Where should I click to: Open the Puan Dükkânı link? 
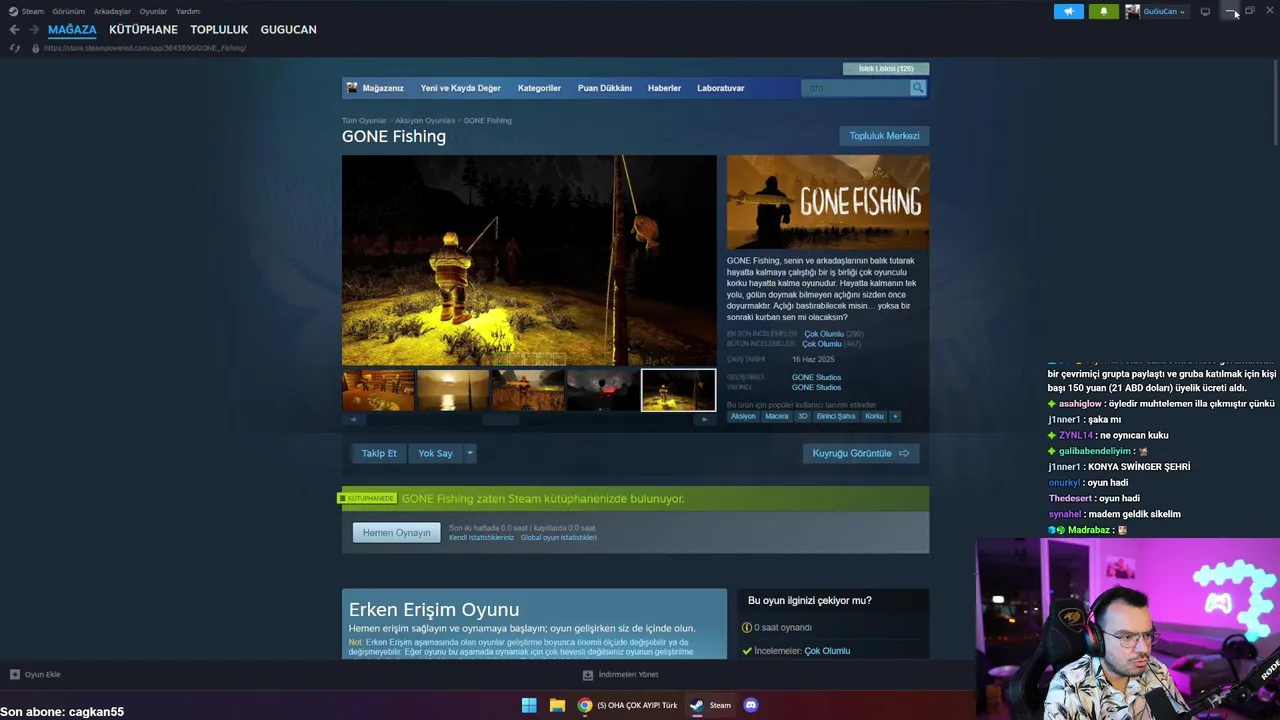[x=604, y=88]
